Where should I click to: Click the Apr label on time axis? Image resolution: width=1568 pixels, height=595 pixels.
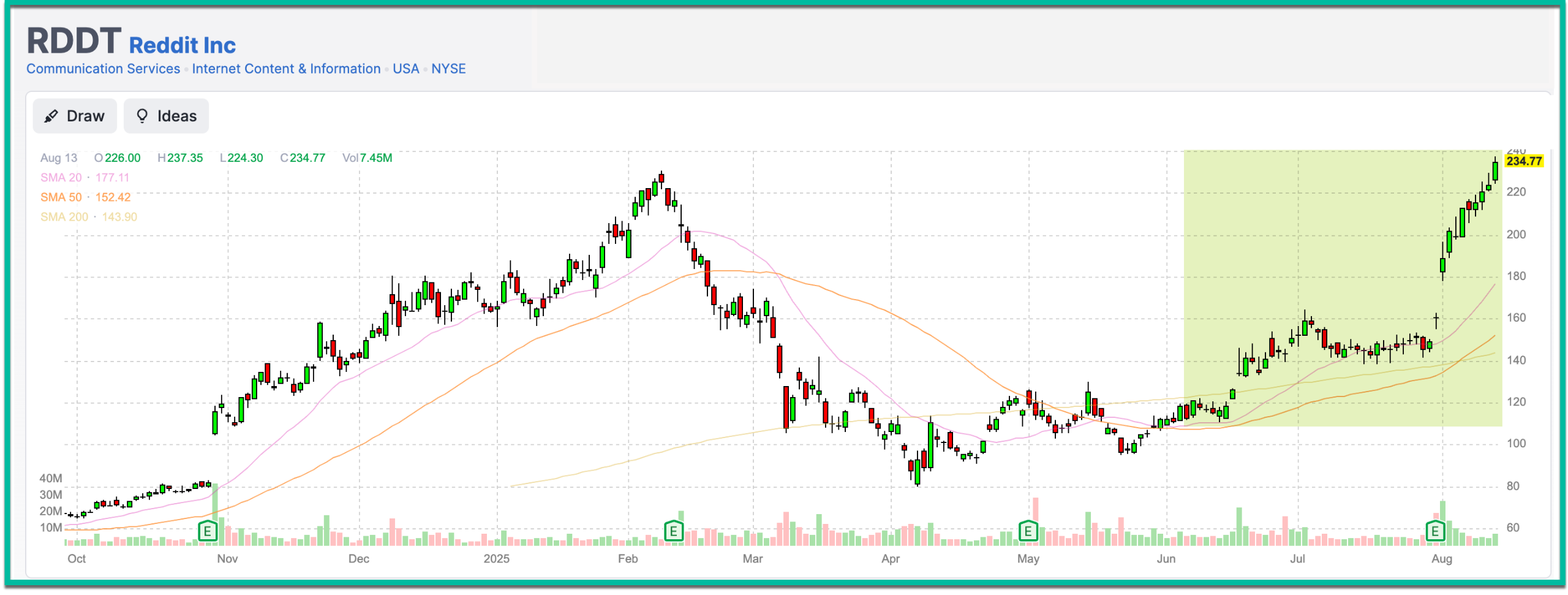[891, 559]
